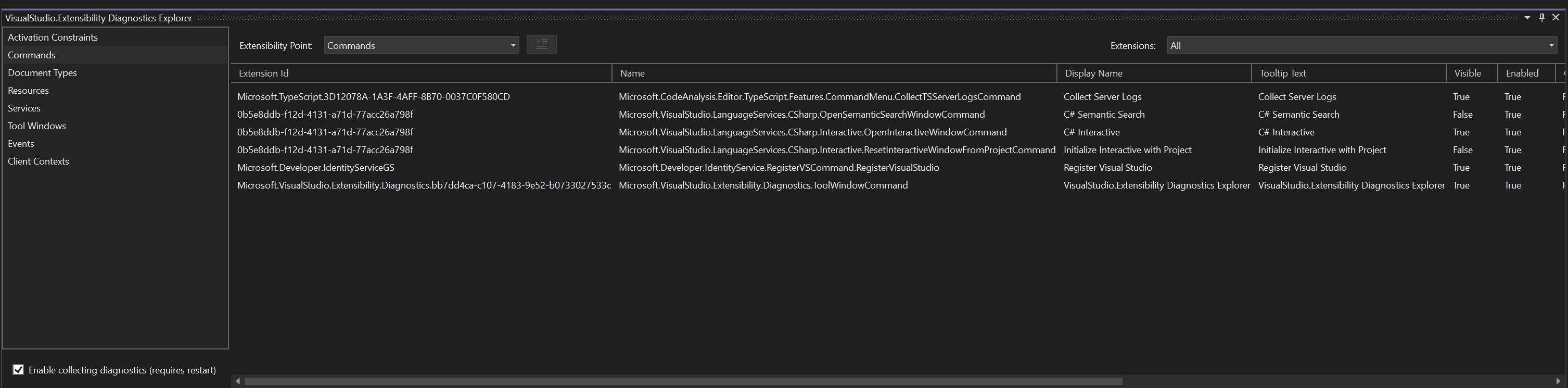Click Initialize Interactive with Project display name
The image size is (1568, 388).
(x=1127, y=150)
